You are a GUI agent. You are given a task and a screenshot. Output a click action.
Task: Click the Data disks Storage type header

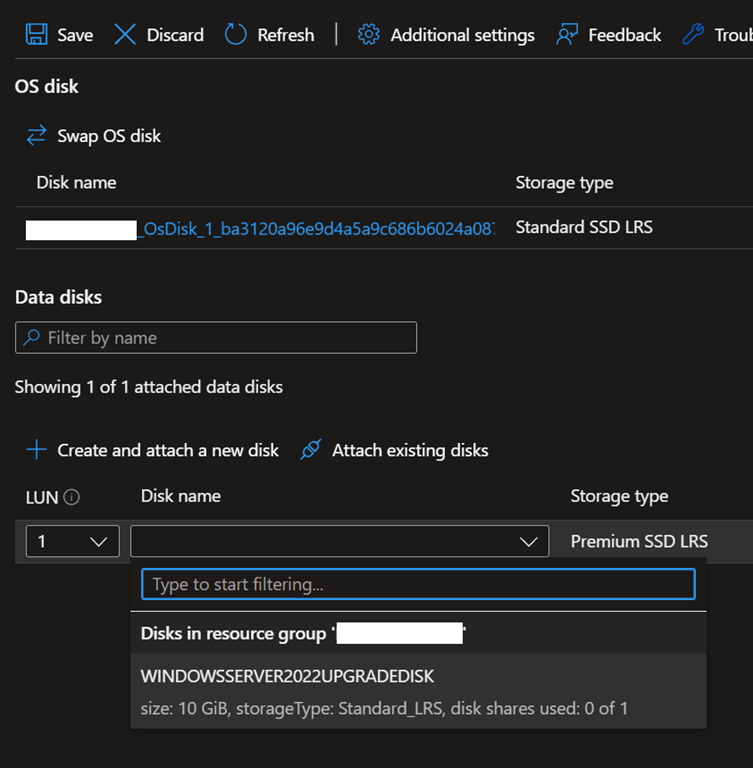[619, 496]
